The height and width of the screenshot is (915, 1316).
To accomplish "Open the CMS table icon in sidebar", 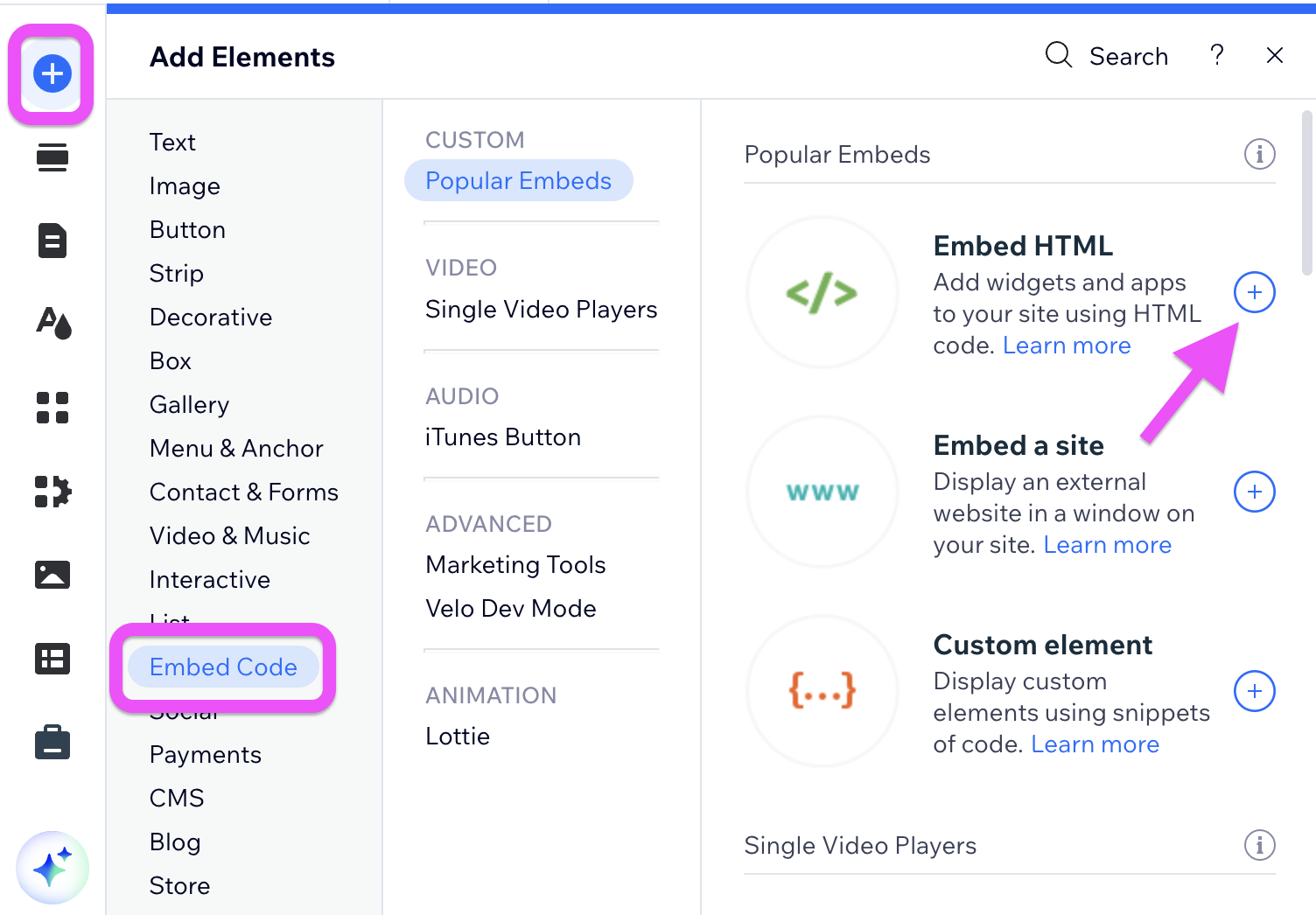I will pos(51,659).
